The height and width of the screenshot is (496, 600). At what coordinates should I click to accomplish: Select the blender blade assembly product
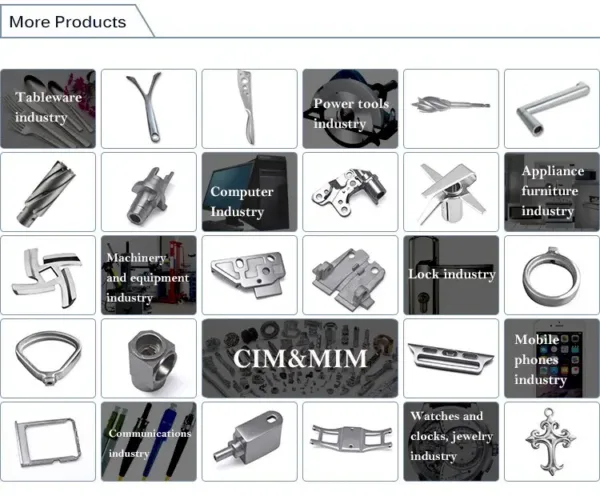451,192
